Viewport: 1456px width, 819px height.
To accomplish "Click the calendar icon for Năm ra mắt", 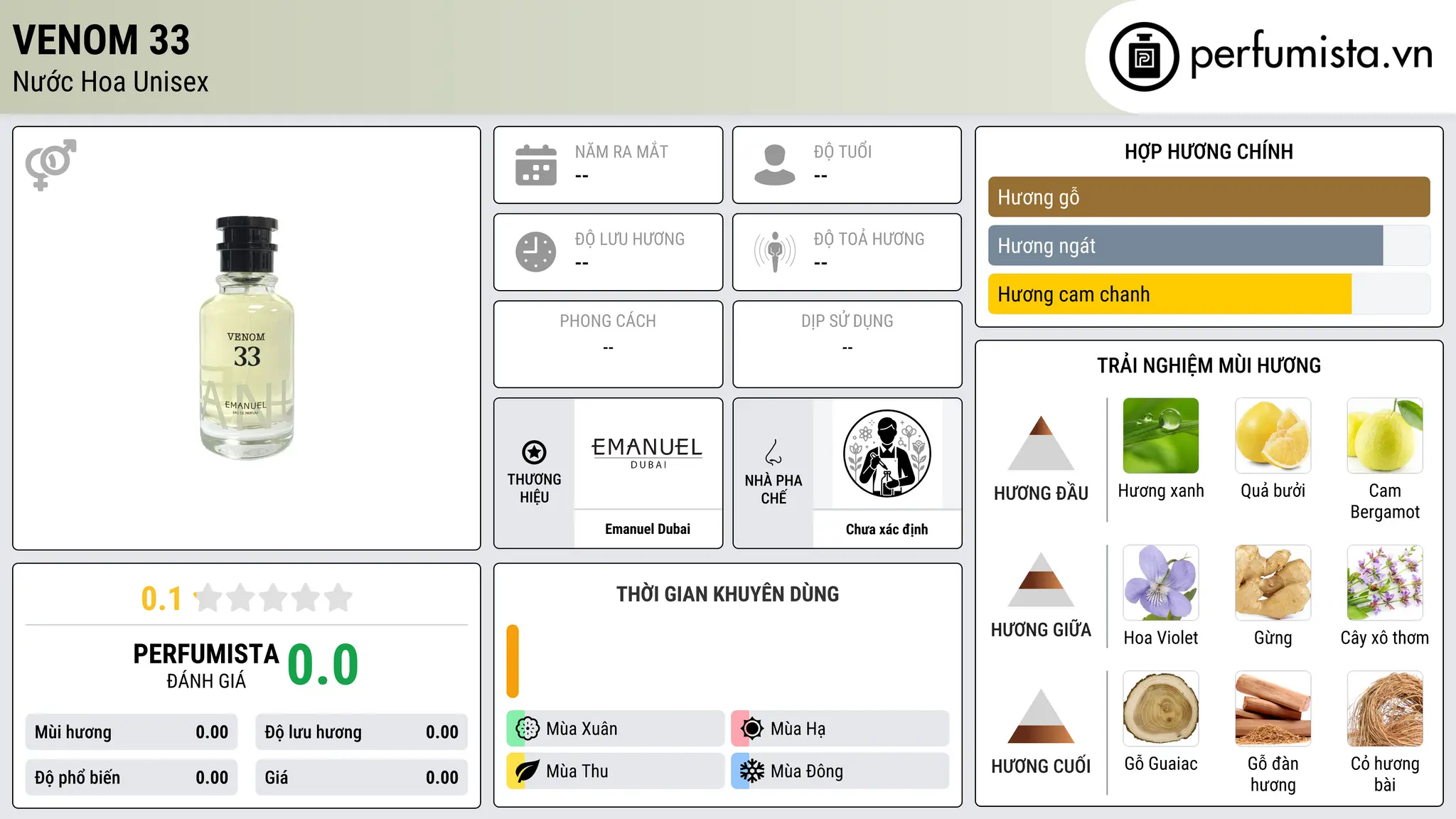I will coord(536,165).
